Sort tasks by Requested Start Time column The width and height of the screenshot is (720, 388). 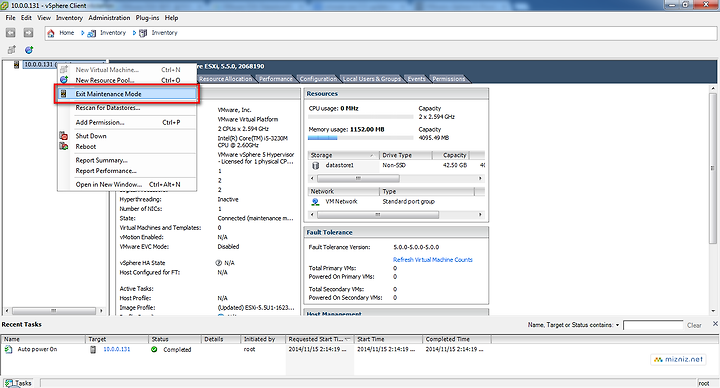click(319, 339)
